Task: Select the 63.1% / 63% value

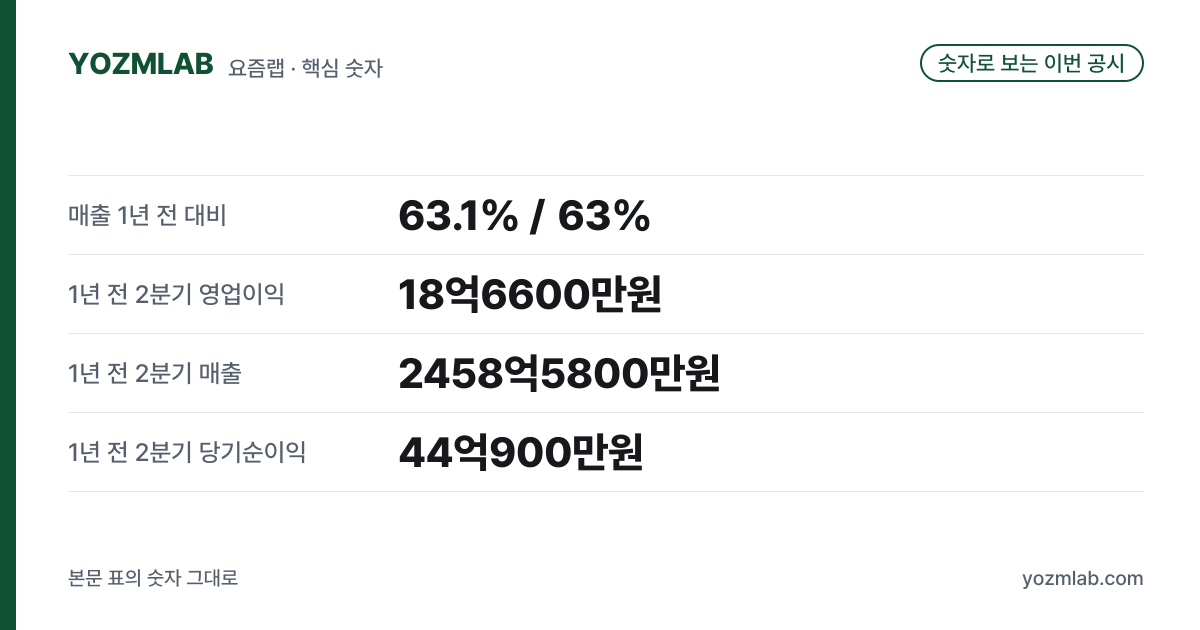Action: click(x=524, y=216)
